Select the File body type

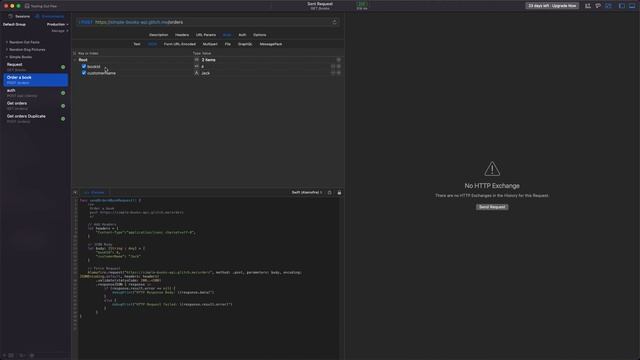[x=228, y=44]
